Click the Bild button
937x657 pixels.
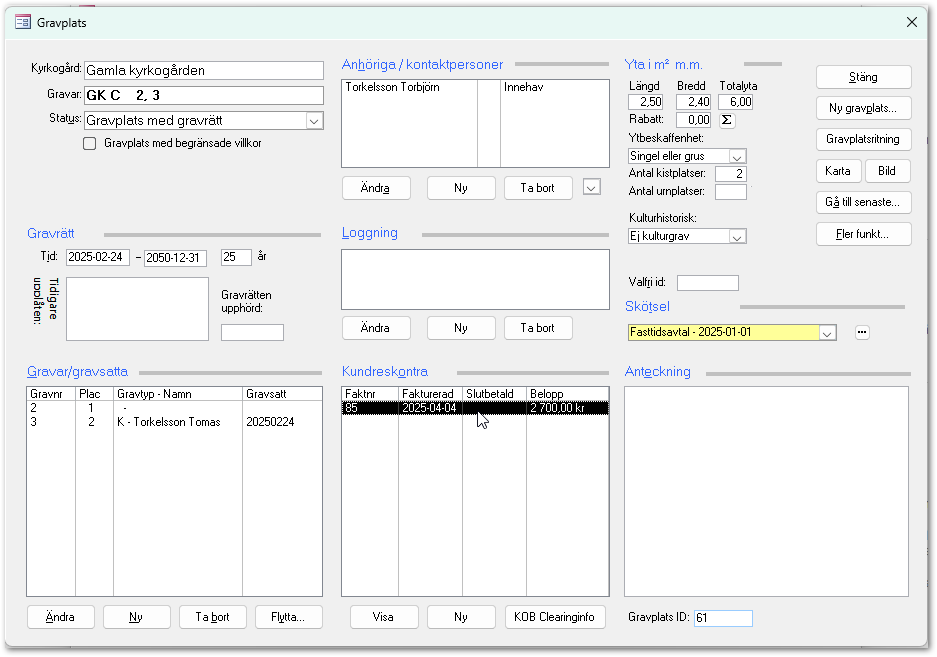pyautogui.click(x=887, y=171)
